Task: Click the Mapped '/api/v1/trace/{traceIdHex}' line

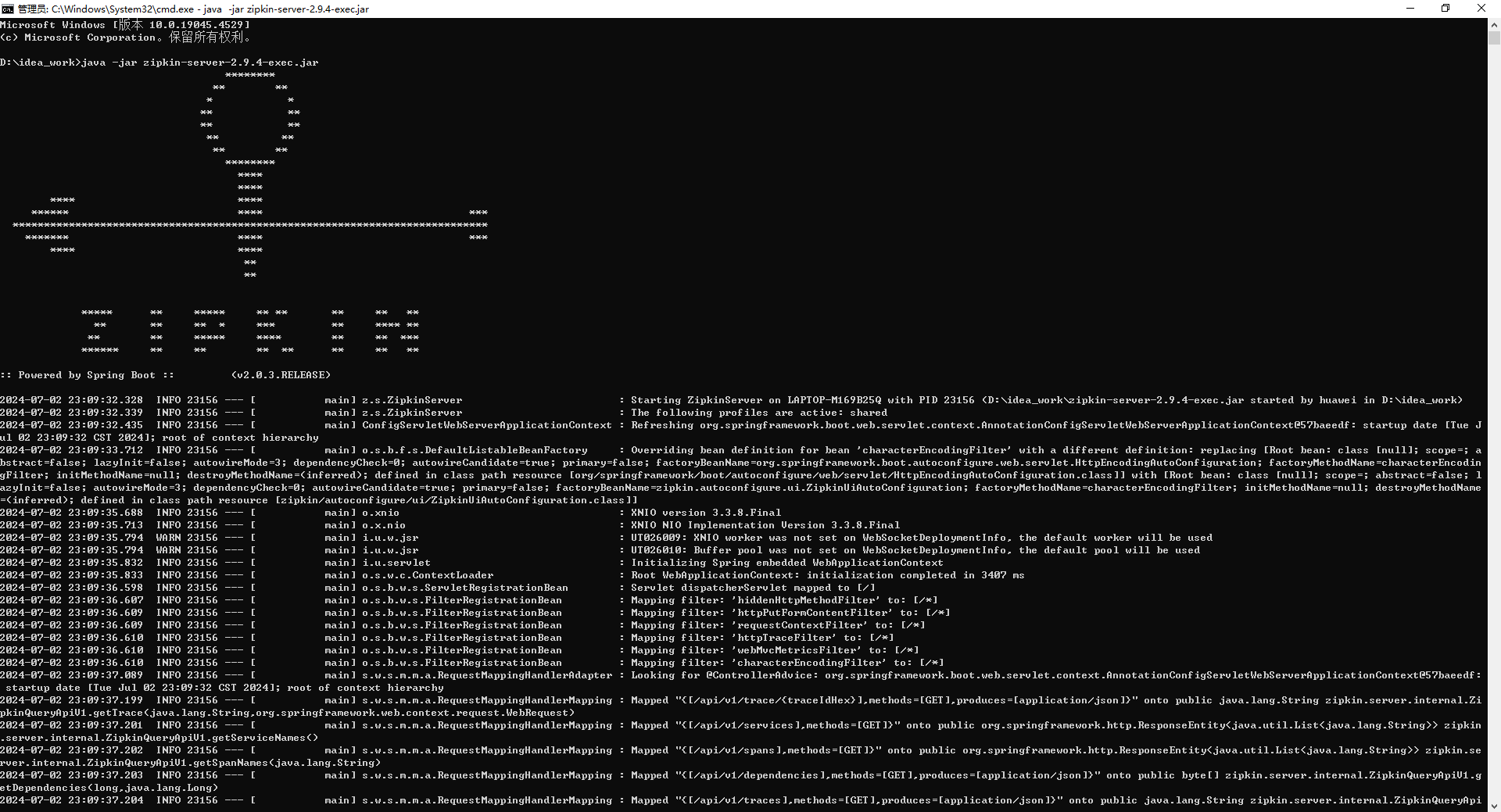Action: pos(741,706)
